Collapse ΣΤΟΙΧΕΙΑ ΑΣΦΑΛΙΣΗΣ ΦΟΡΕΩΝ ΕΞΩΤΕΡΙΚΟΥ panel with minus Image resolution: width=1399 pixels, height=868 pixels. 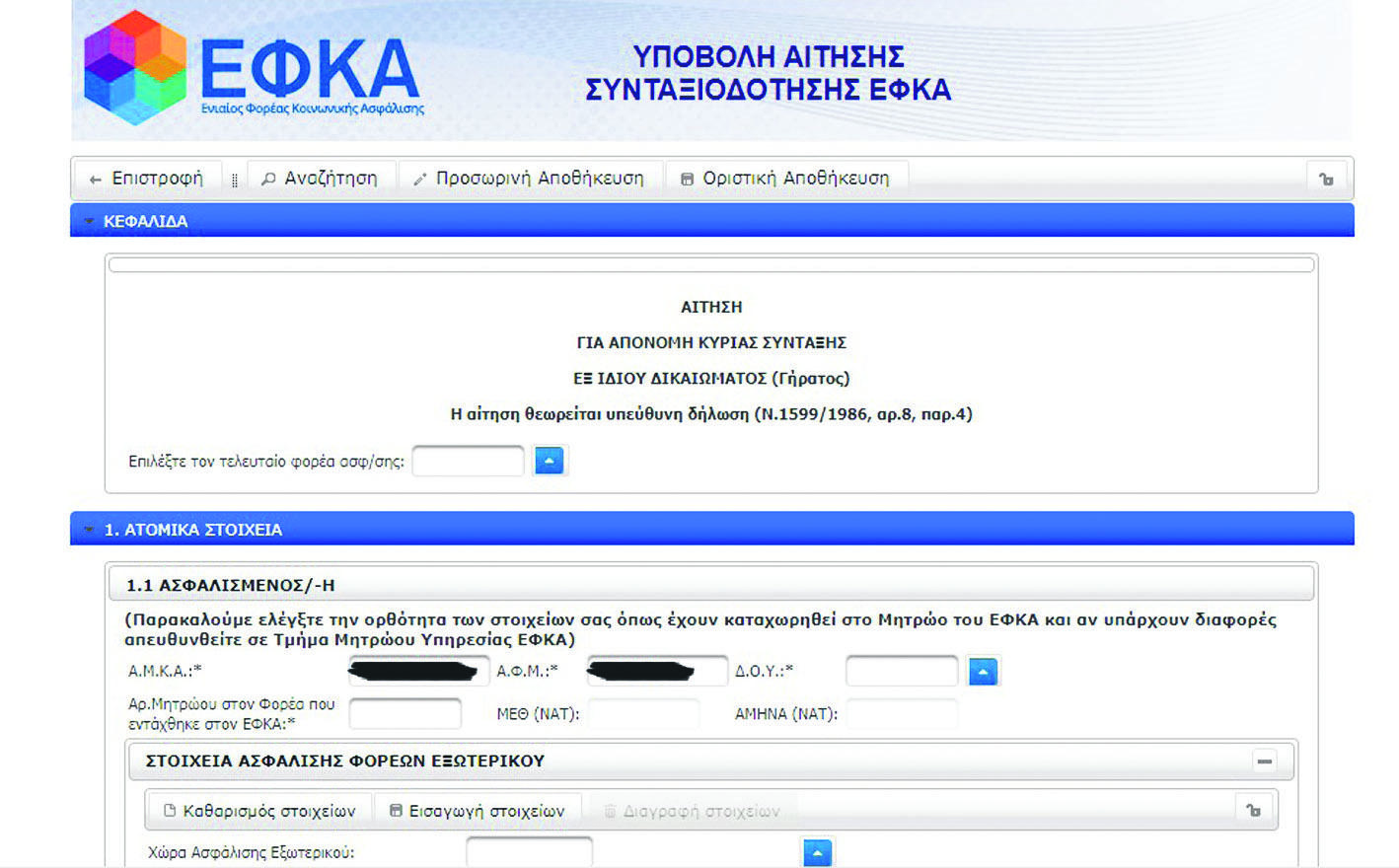pyautogui.click(x=1264, y=761)
